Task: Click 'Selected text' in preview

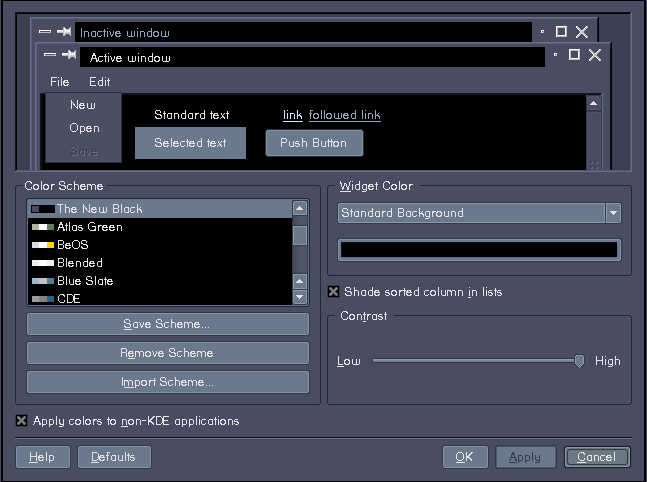Action: tap(190, 143)
